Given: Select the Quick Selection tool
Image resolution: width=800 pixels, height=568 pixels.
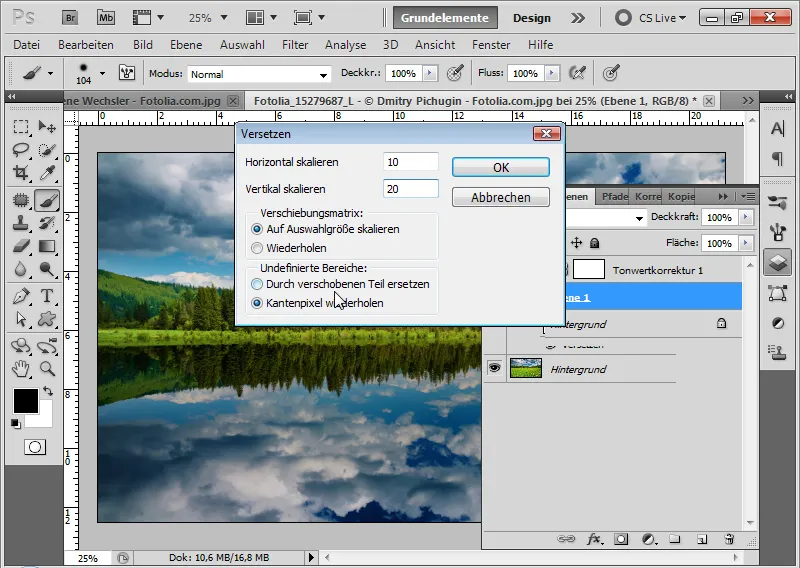Looking at the screenshot, I should pos(47,150).
